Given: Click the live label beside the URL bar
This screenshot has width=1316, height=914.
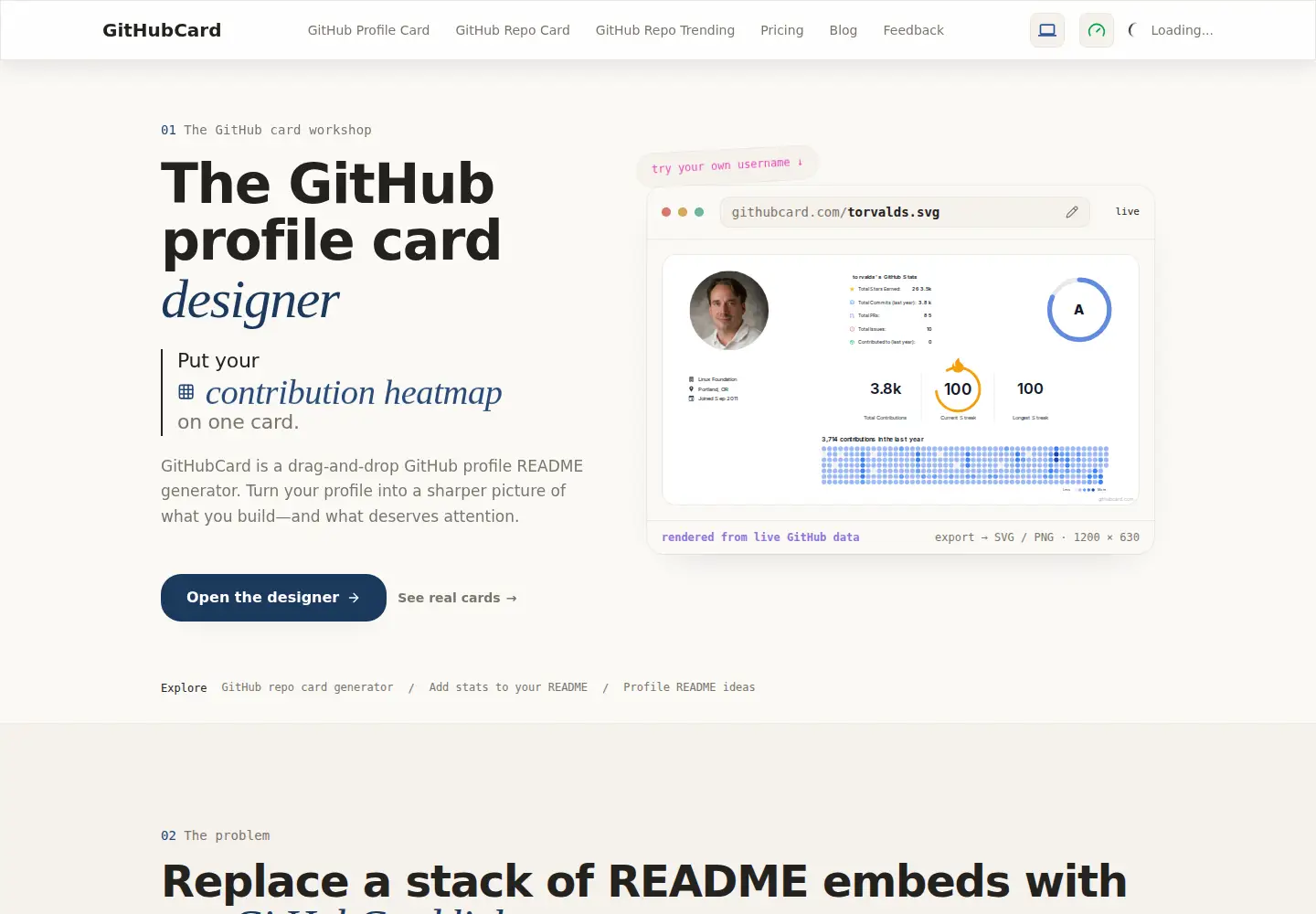Looking at the screenshot, I should point(1128,212).
